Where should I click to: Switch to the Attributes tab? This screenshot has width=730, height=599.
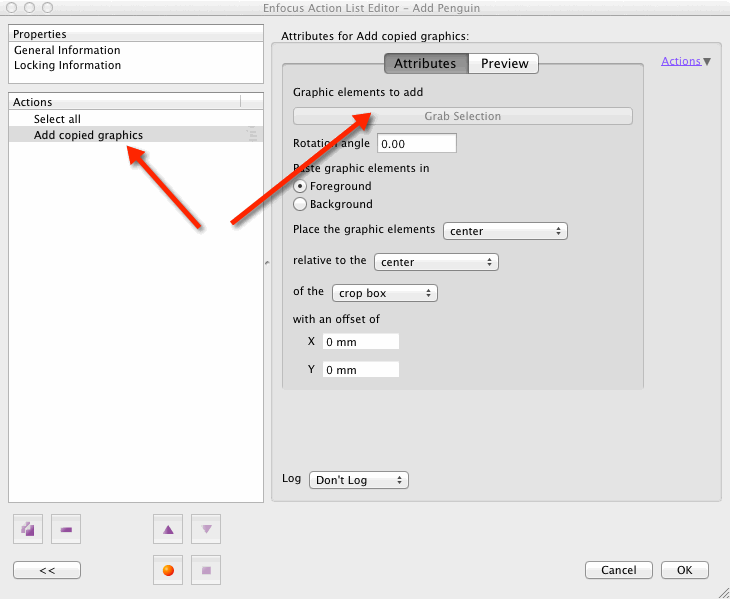click(426, 63)
